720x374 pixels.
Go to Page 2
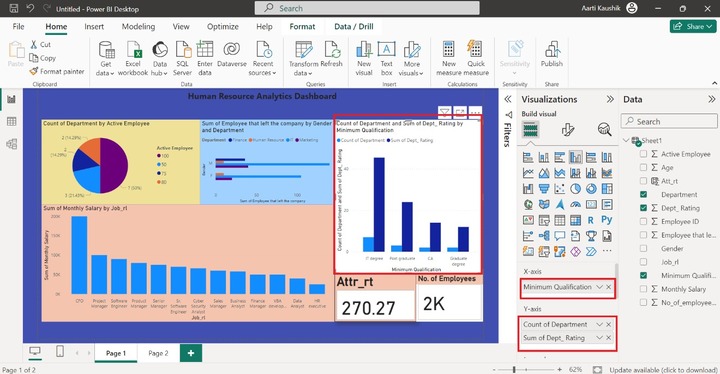(x=158, y=353)
